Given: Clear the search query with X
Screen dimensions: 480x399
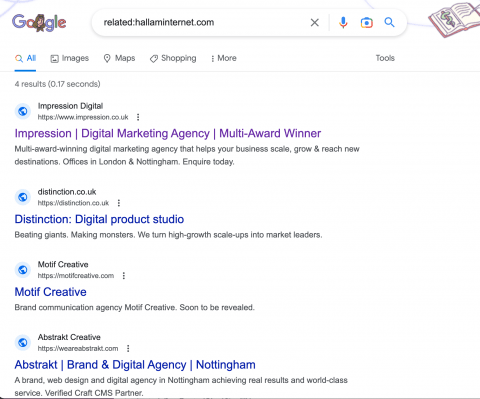Looking at the screenshot, I should (x=314, y=23).
